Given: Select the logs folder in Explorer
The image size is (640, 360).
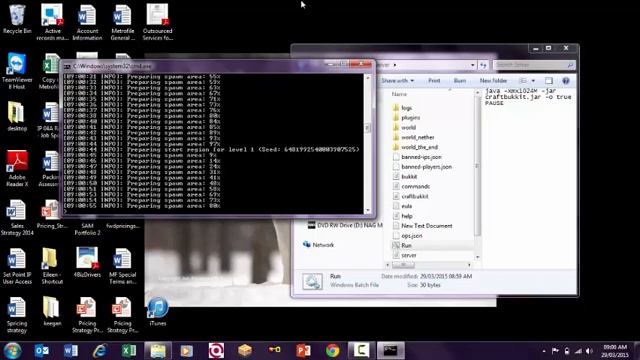Looking at the screenshot, I should (402, 108).
